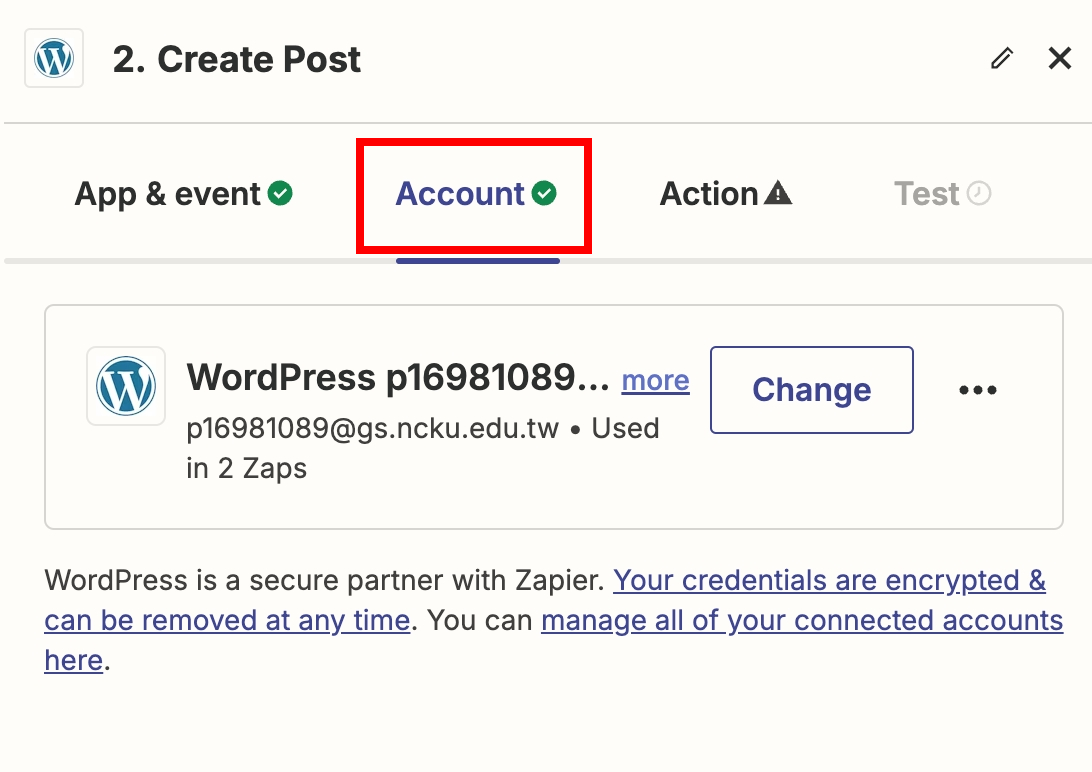Expand account name with the more link
The width and height of the screenshot is (1092, 772).
click(x=655, y=381)
